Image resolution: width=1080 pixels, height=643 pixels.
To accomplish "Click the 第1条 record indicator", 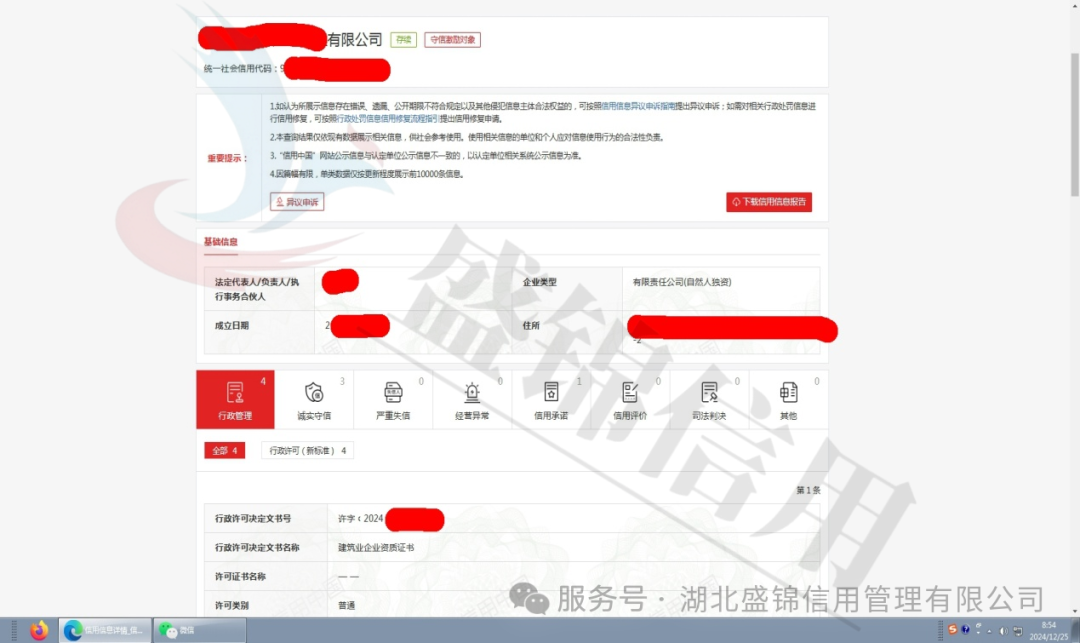I will (808, 490).
